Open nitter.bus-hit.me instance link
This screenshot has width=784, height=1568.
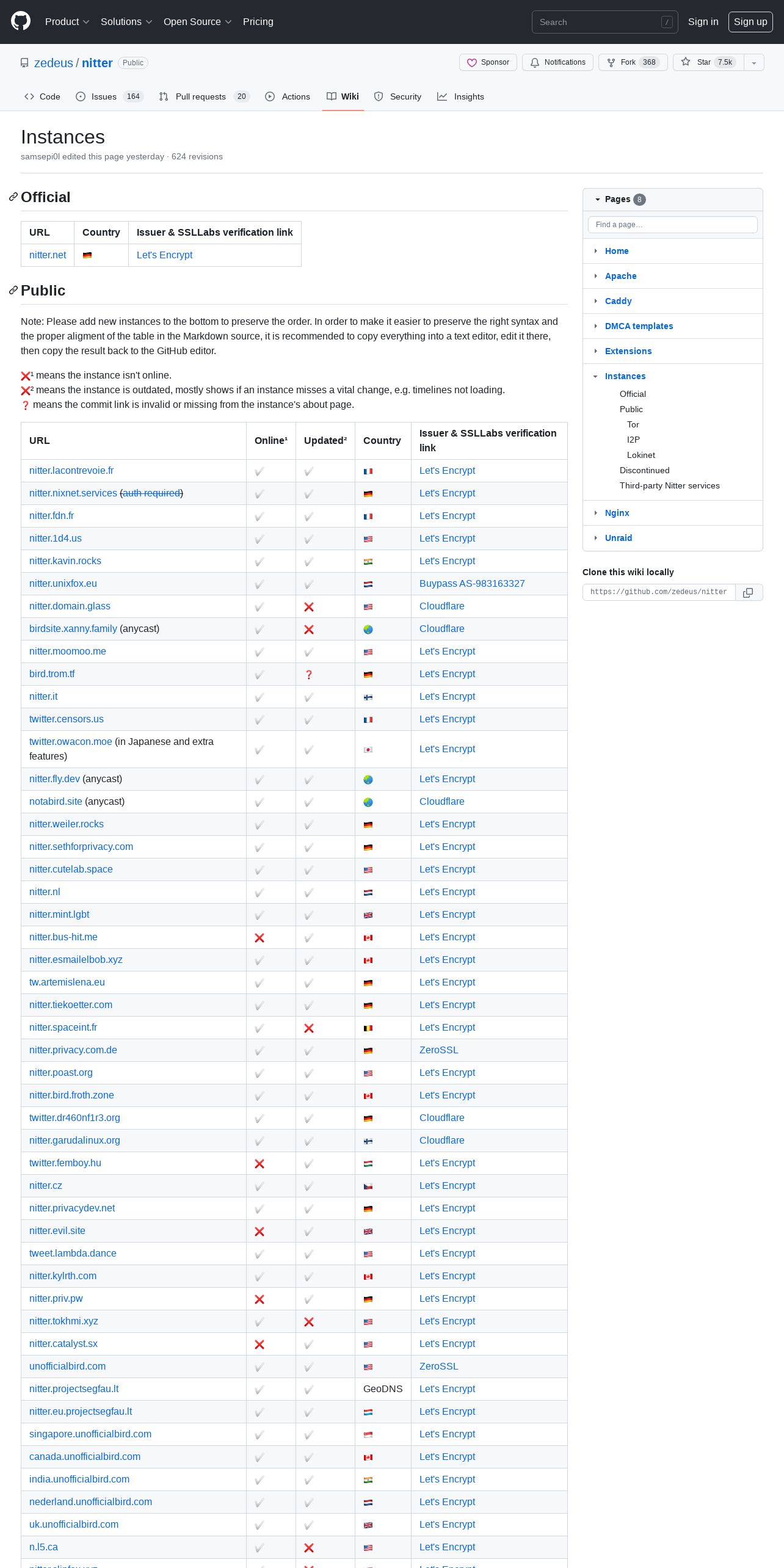[64, 937]
